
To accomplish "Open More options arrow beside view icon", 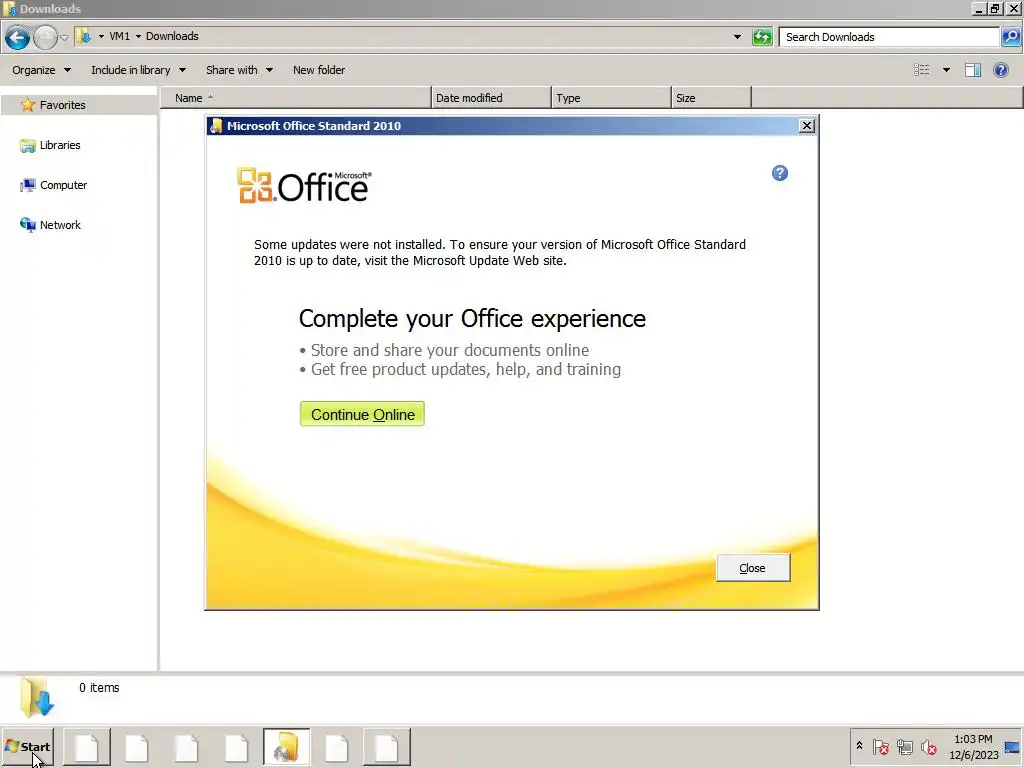I will point(946,70).
